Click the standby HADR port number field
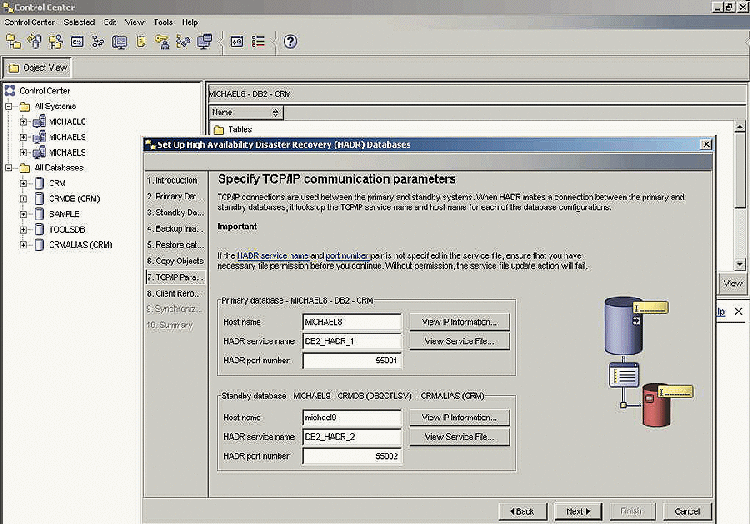 click(352, 456)
